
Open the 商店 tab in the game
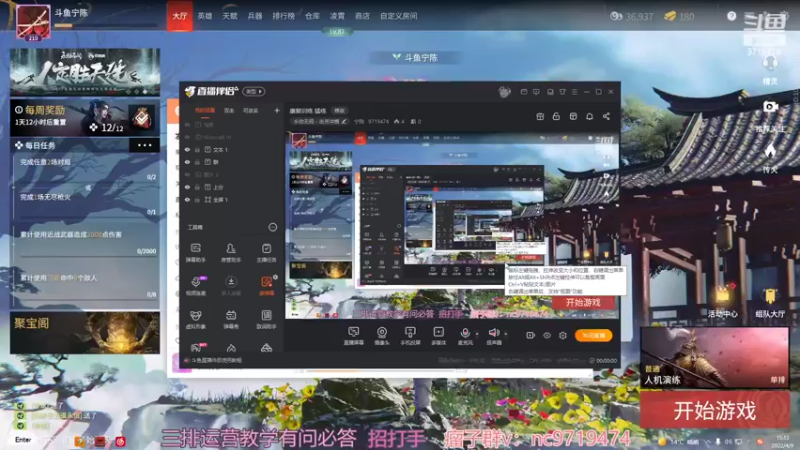tap(362, 16)
